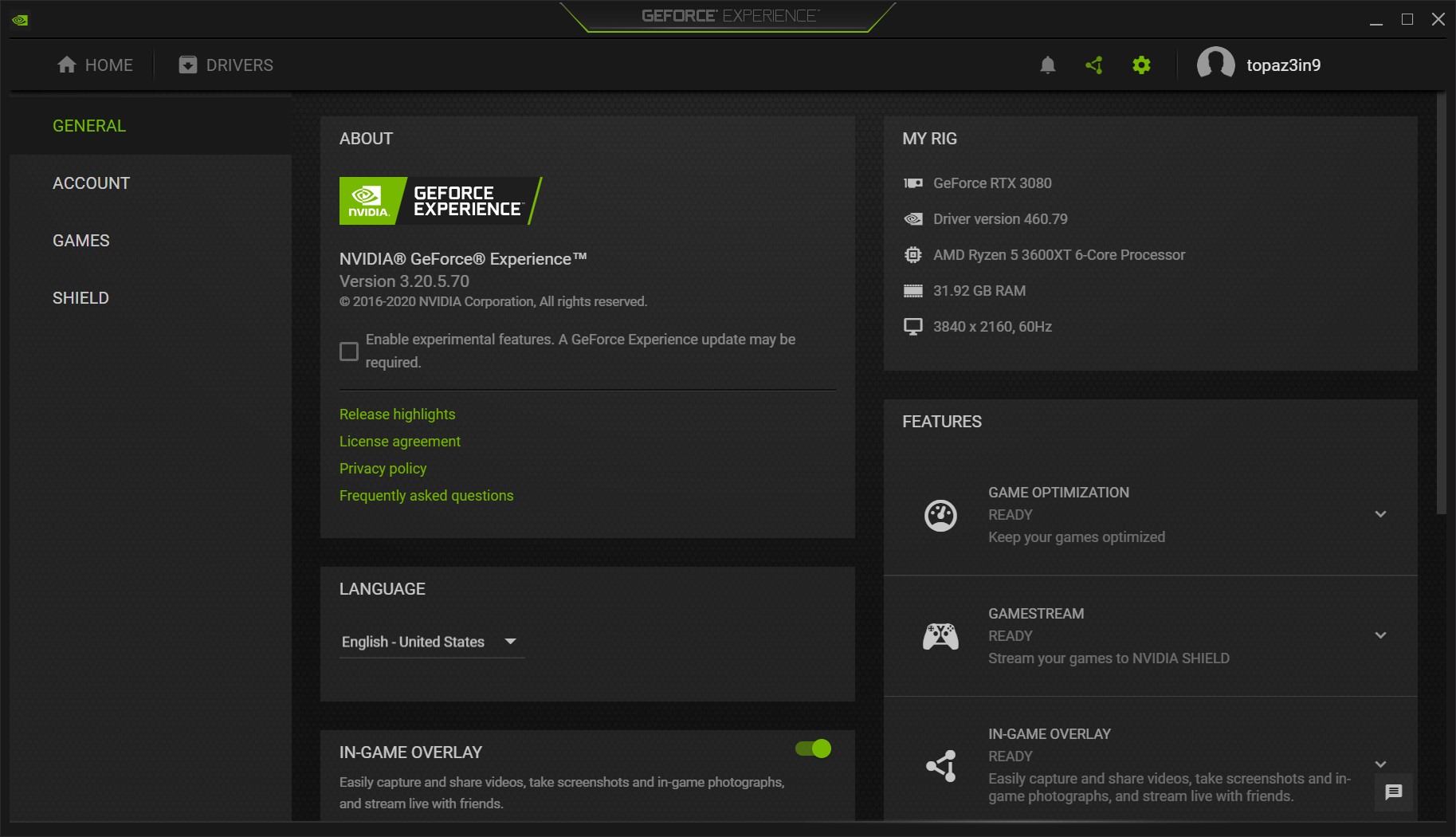Maximize the GeForce Experience window
The width and height of the screenshot is (1456, 837).
1407,20
